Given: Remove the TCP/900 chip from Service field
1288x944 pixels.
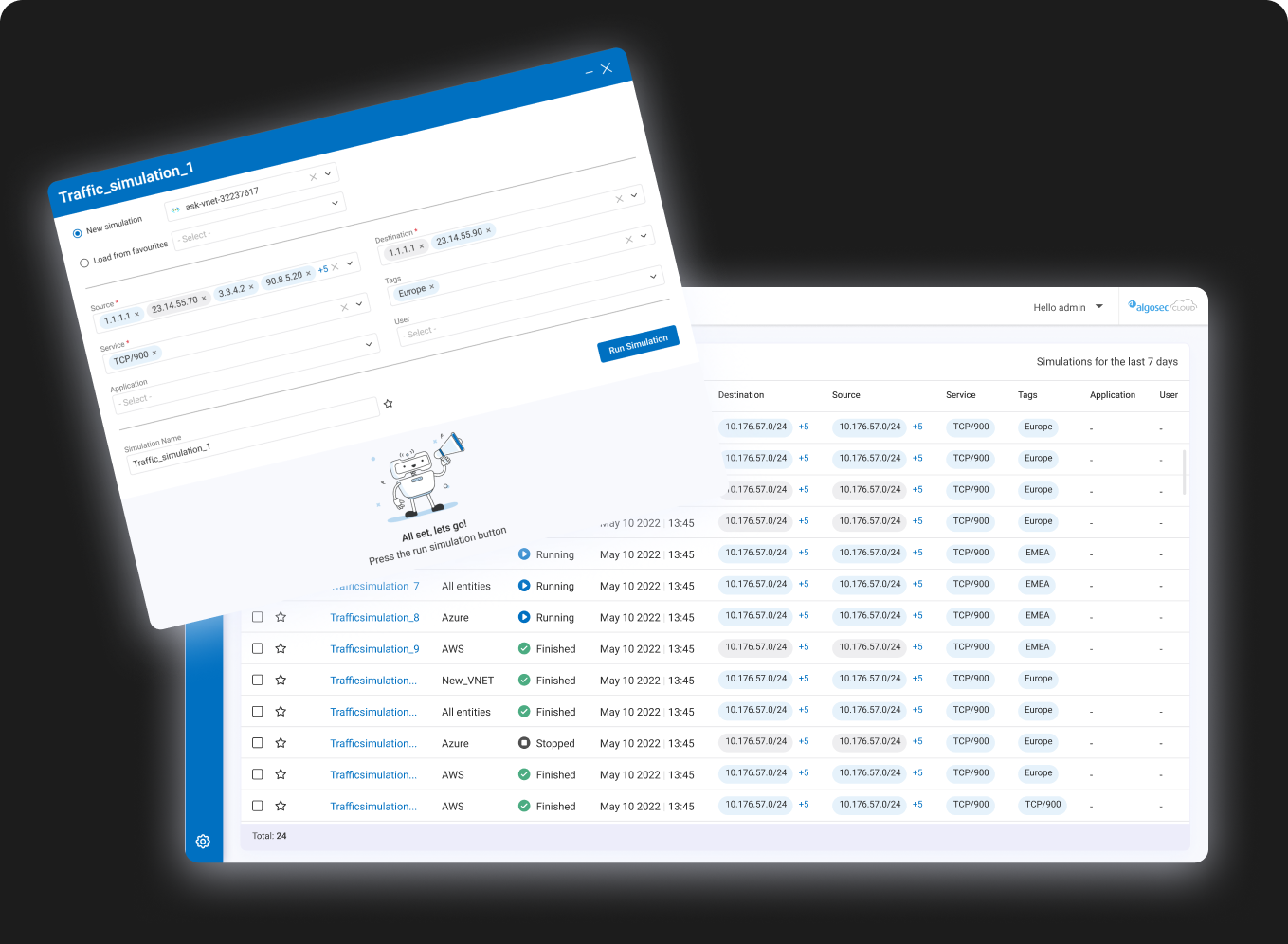Looking at the screenshot, I should 154,354.
